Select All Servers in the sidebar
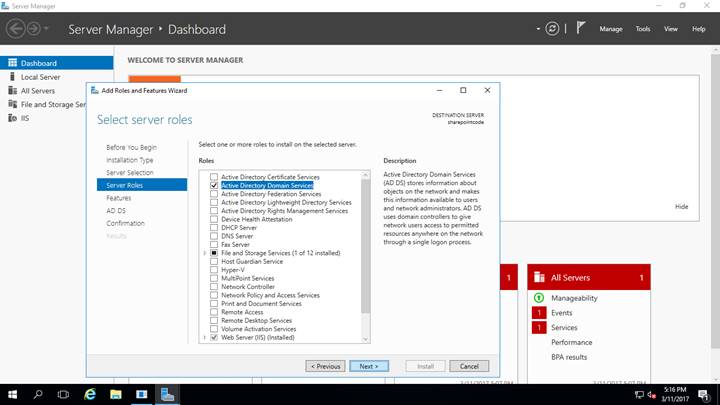720x405 pixels. (38, 90)
